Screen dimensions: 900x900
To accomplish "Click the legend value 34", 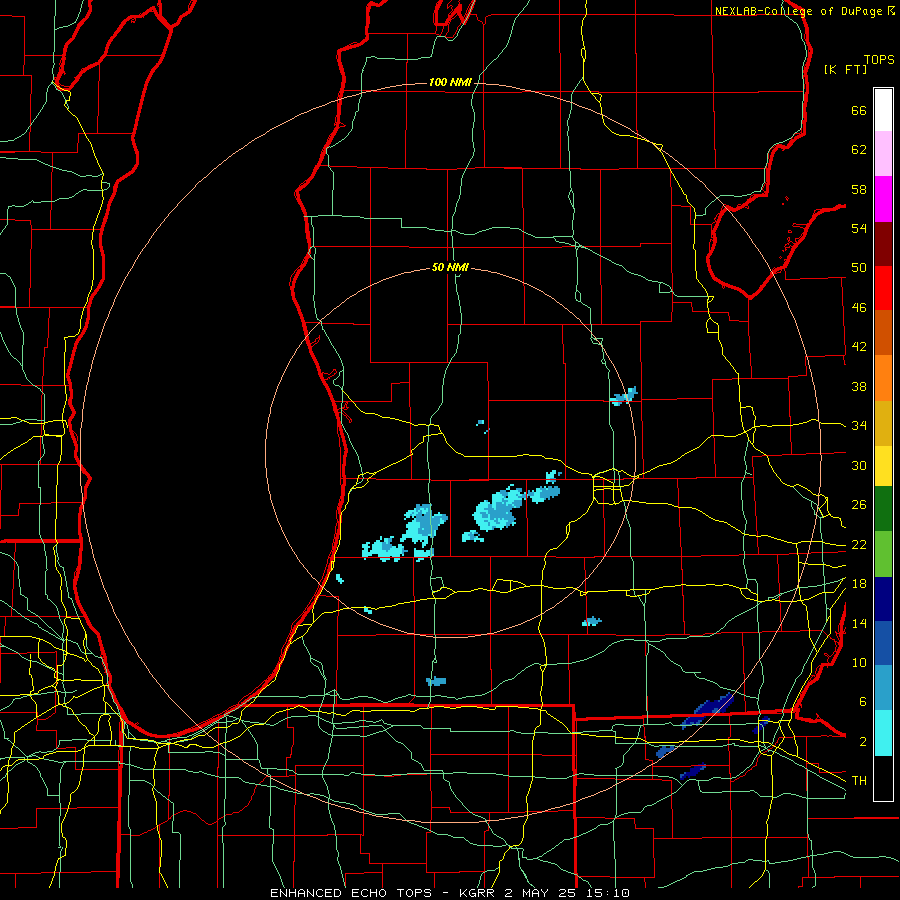I will tap(859, 426).
